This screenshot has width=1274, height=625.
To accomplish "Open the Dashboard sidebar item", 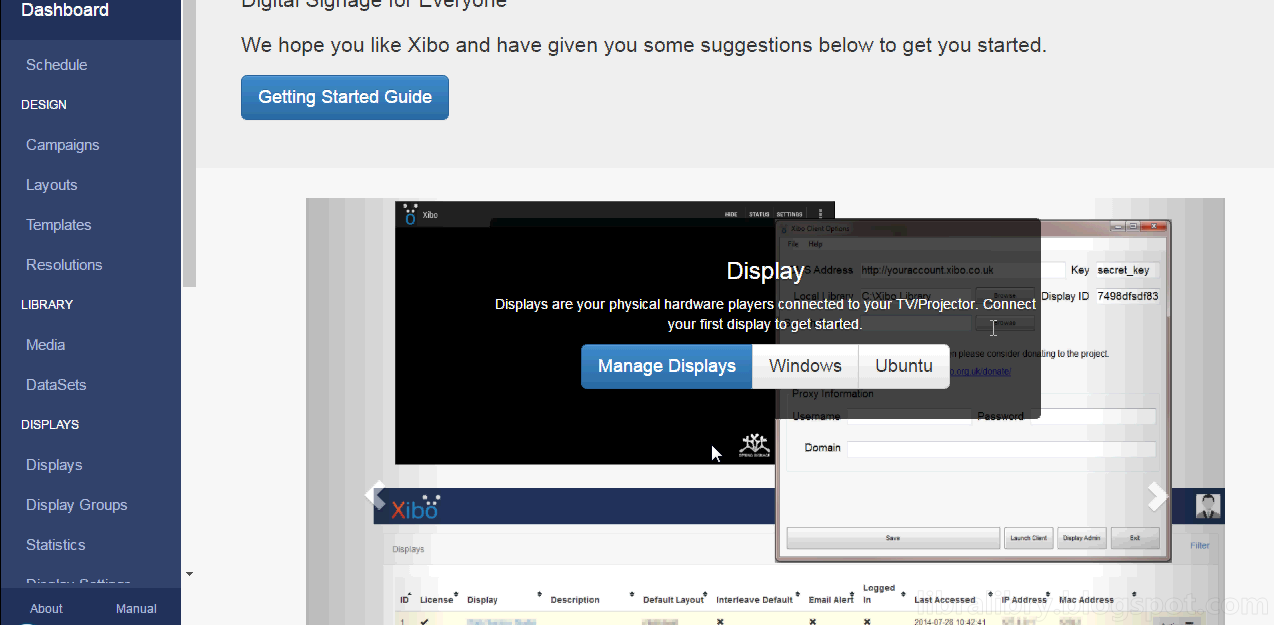I will click(x=65, y=11).
